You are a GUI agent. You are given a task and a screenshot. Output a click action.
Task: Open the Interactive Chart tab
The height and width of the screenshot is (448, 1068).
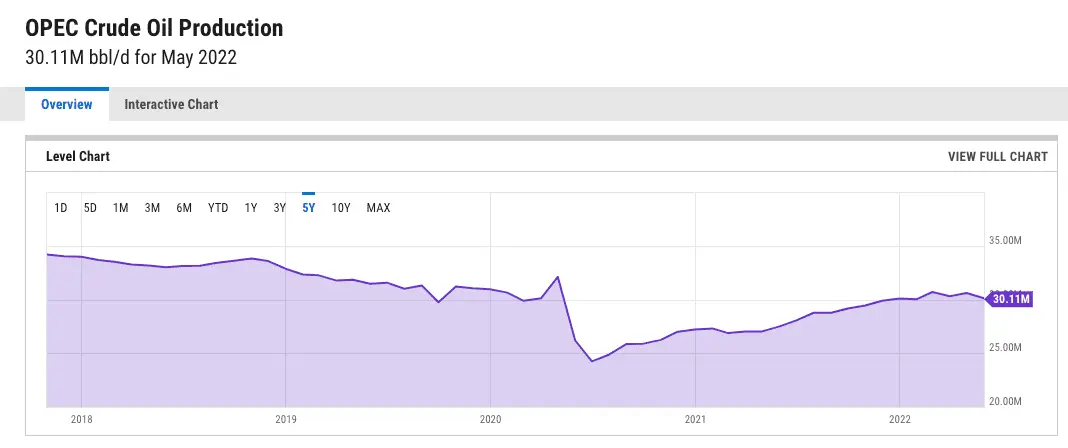coord(171,104)
